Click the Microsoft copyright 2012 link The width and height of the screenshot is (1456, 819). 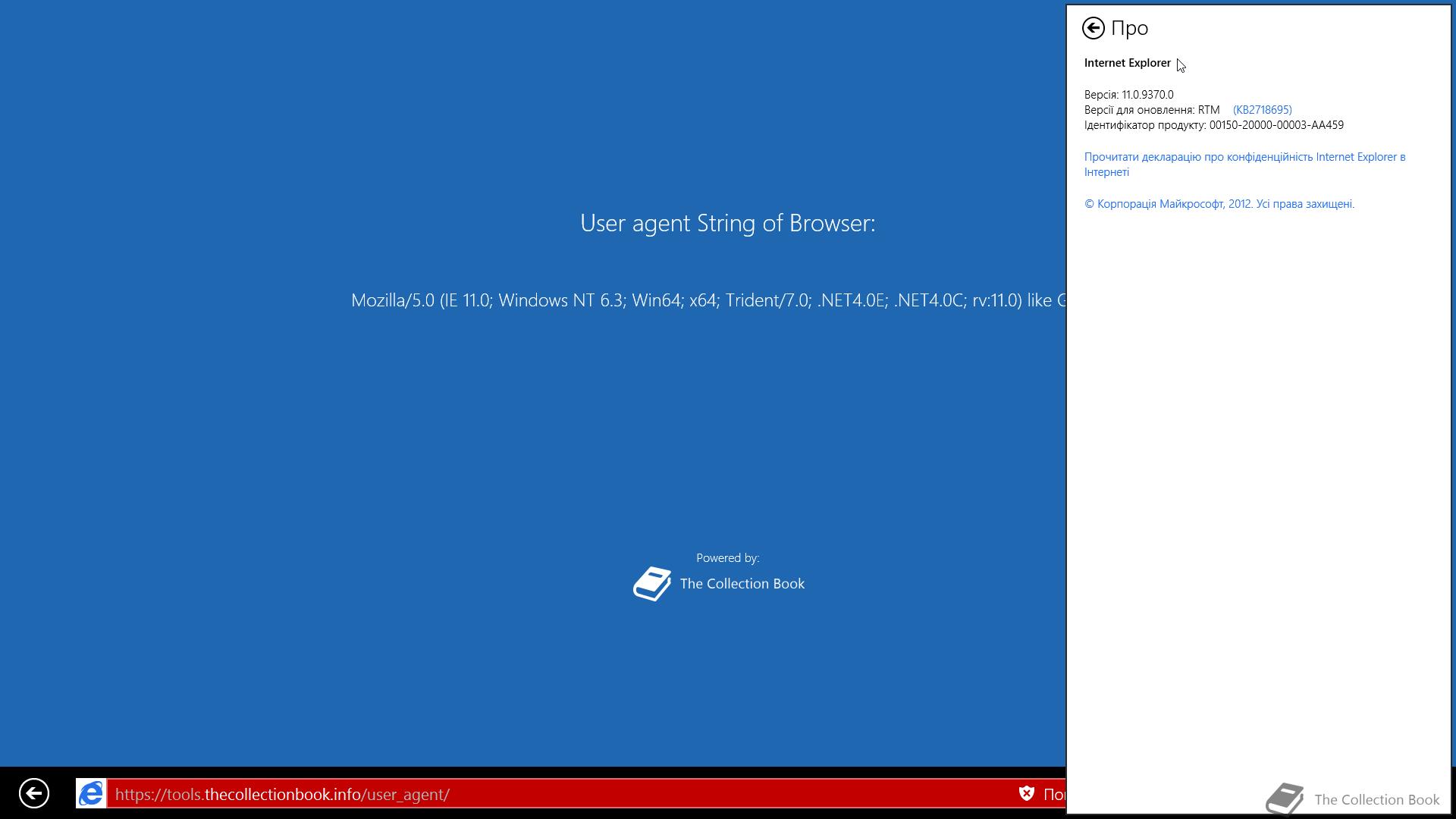pos(1219,204)
